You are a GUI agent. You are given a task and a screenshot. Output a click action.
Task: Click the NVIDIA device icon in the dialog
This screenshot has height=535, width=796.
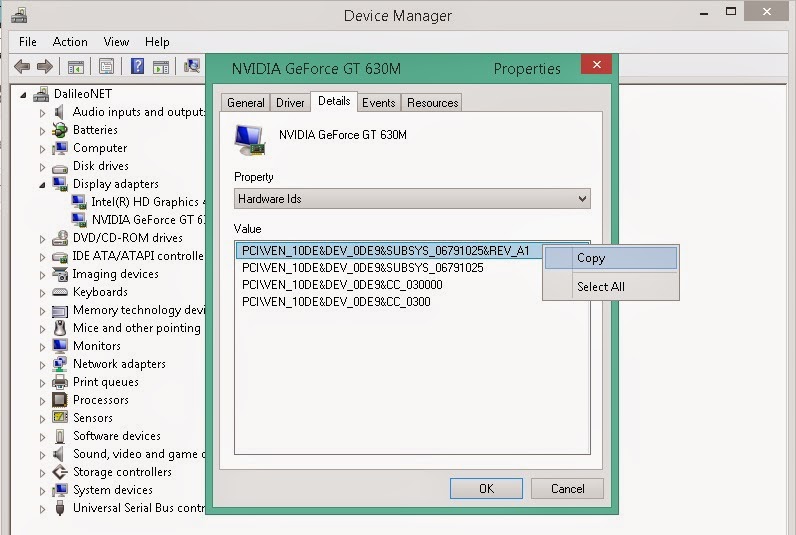pos(250,140)
